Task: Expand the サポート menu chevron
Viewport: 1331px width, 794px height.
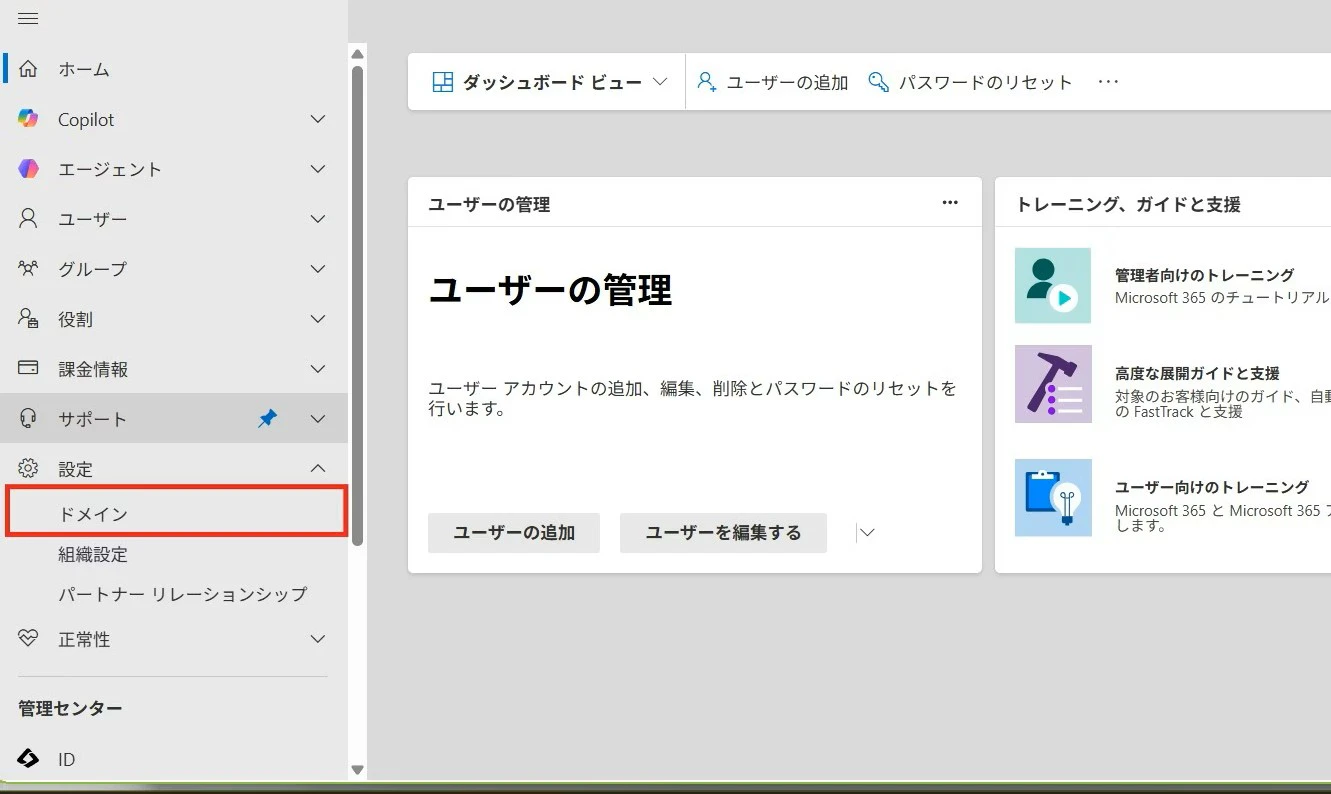Action: (x=318, y=419)
